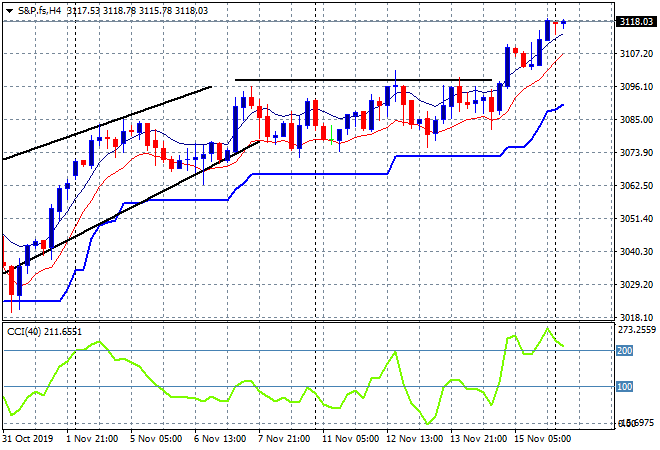The image size is (660, 450).
Task: Click the 31 Oct 2019 date label
Action: click(x=28, y=439)
